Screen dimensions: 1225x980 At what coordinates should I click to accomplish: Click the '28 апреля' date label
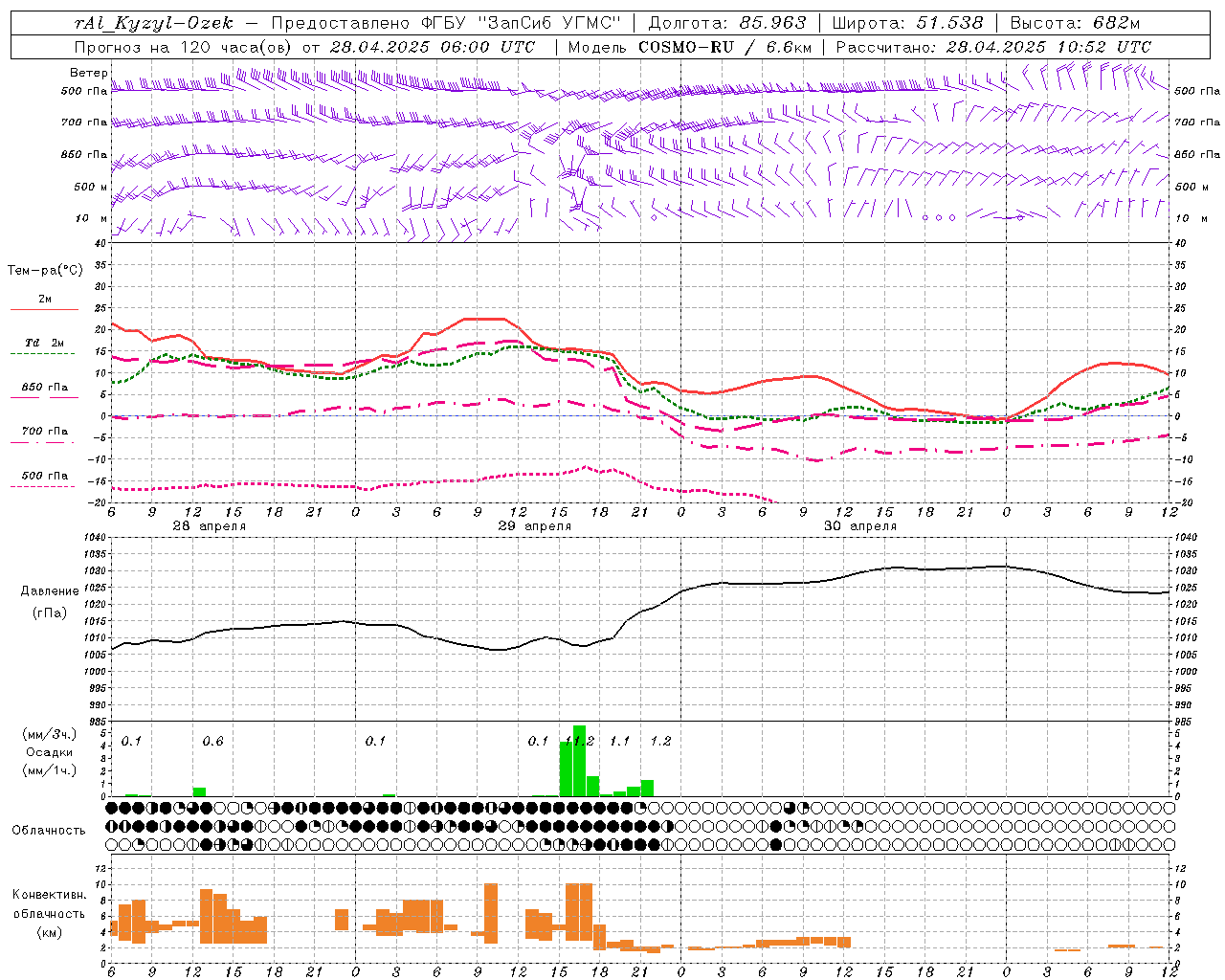click(209, 526)
